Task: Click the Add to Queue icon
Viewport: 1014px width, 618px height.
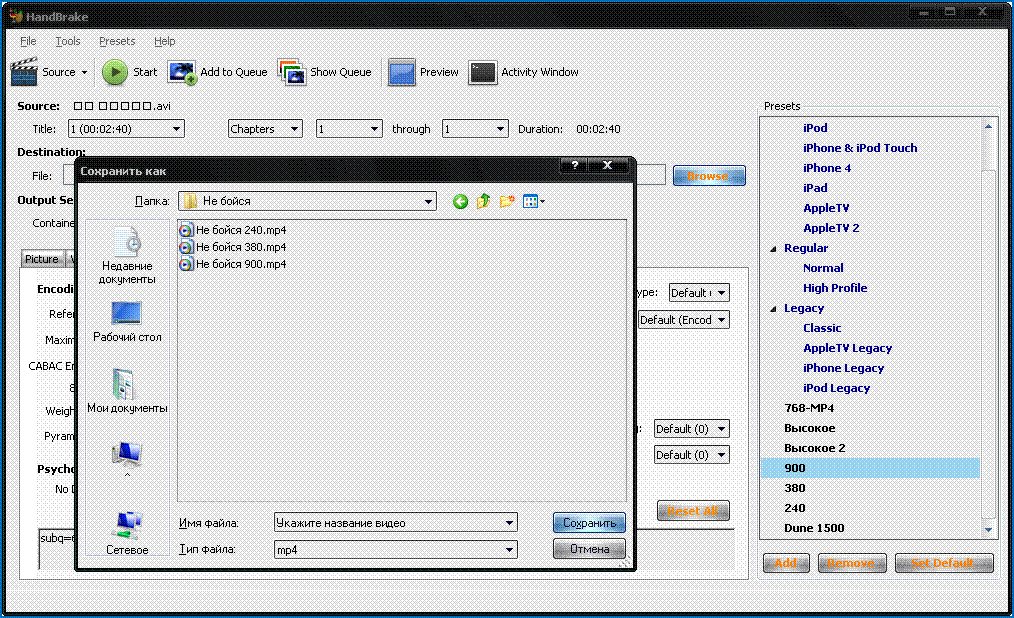Action: pos(182,72)
